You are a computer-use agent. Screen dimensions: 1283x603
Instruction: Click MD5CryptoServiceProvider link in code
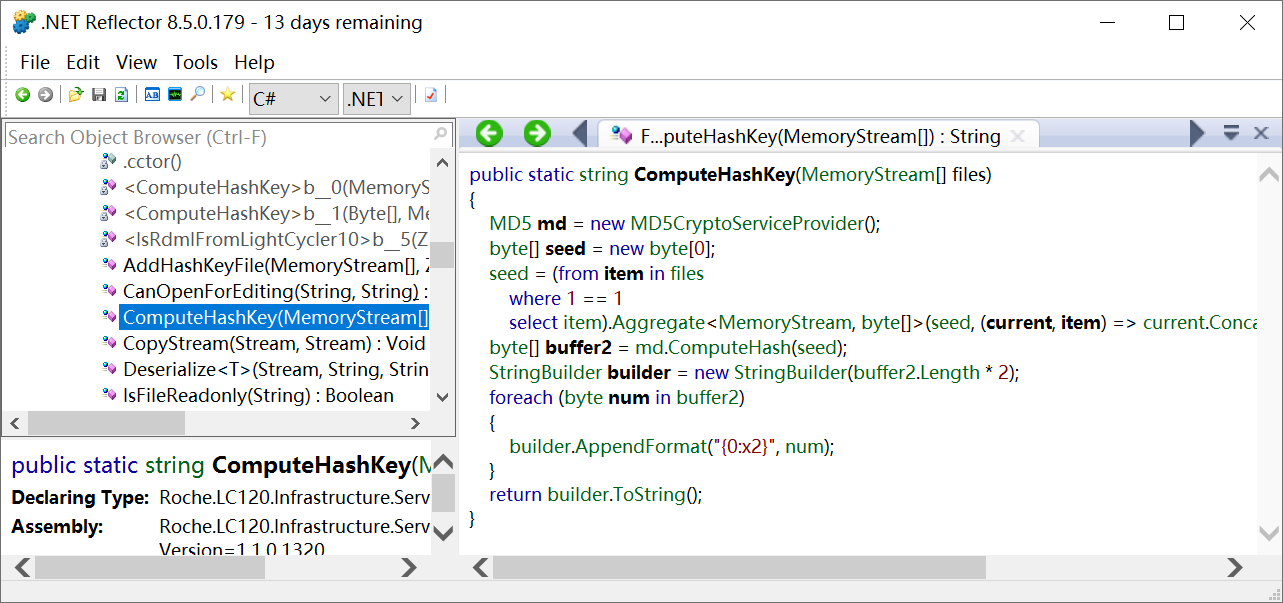(747, 223)
